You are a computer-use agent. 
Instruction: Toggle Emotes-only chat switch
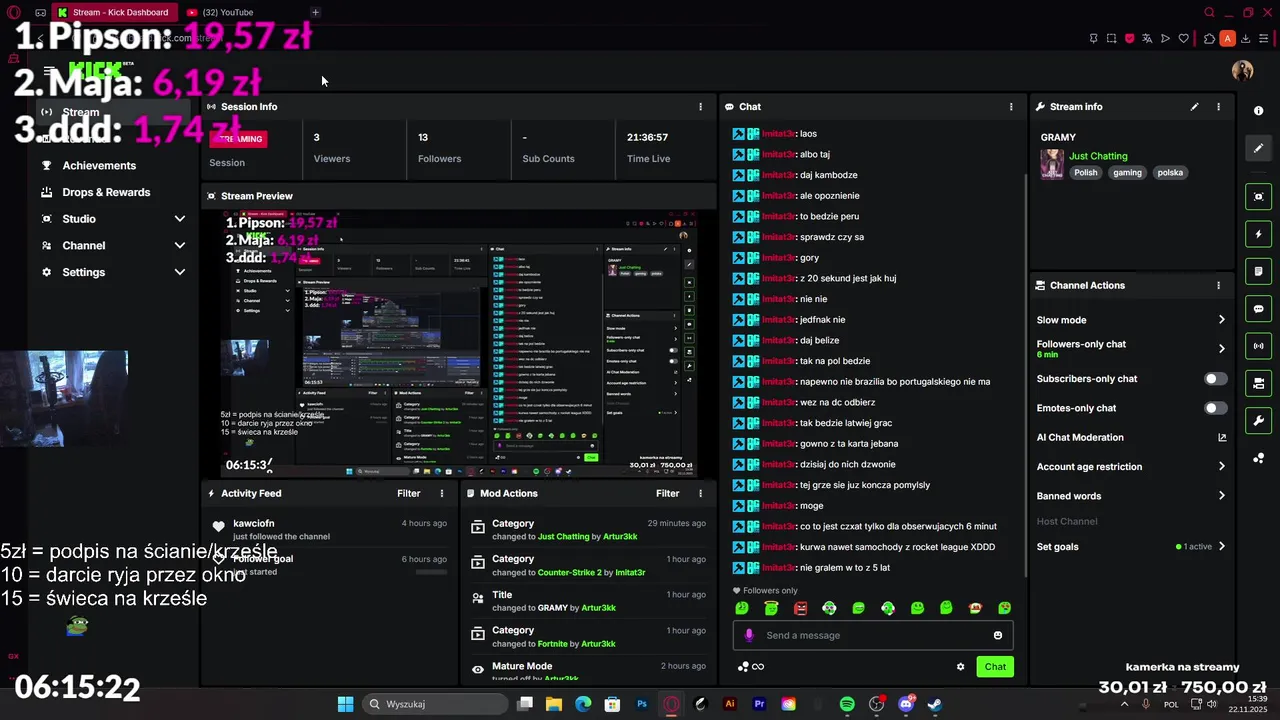(x=1215, y=408)
